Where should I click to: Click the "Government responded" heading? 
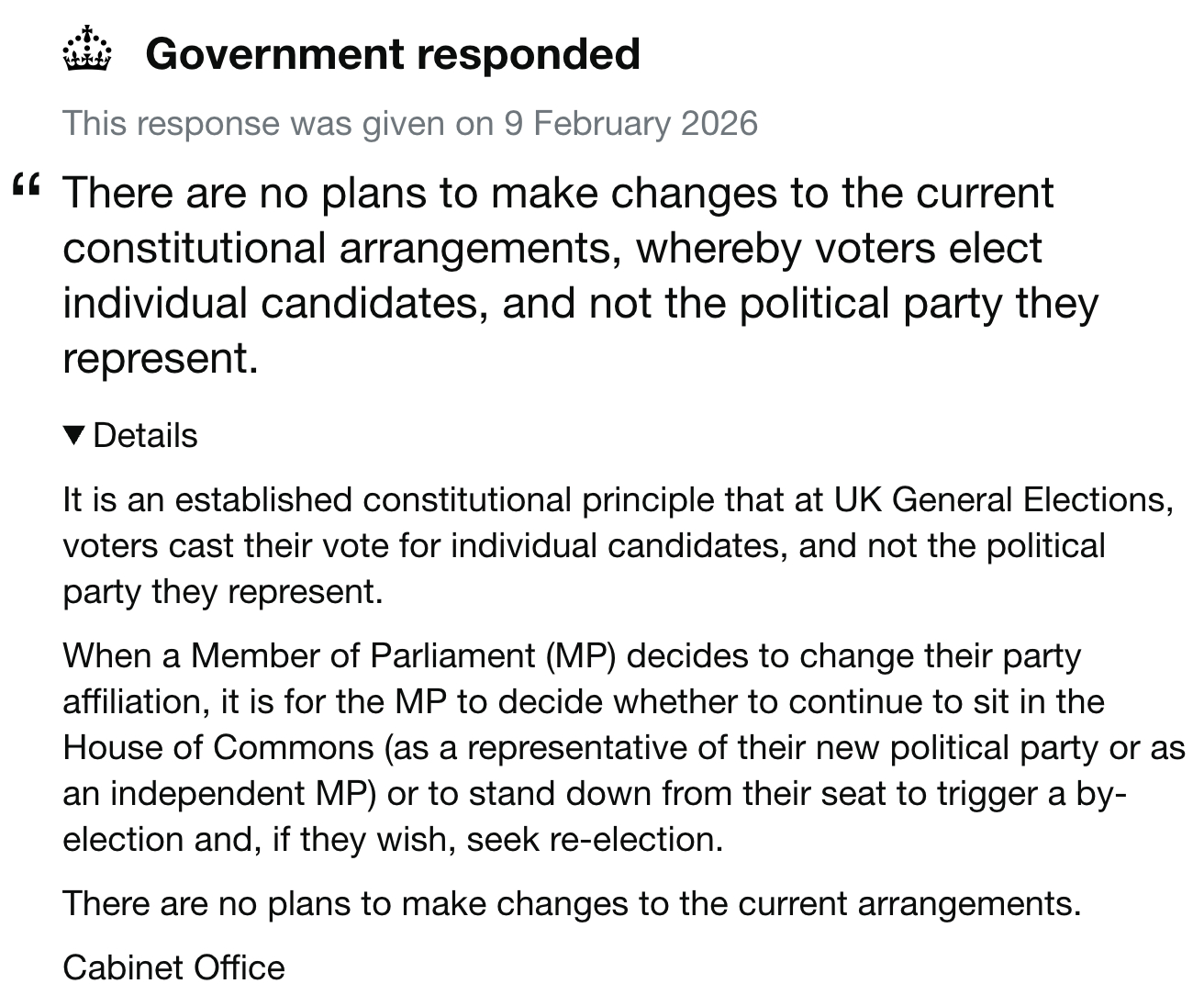pyautogui.click(x=393, y=53)
